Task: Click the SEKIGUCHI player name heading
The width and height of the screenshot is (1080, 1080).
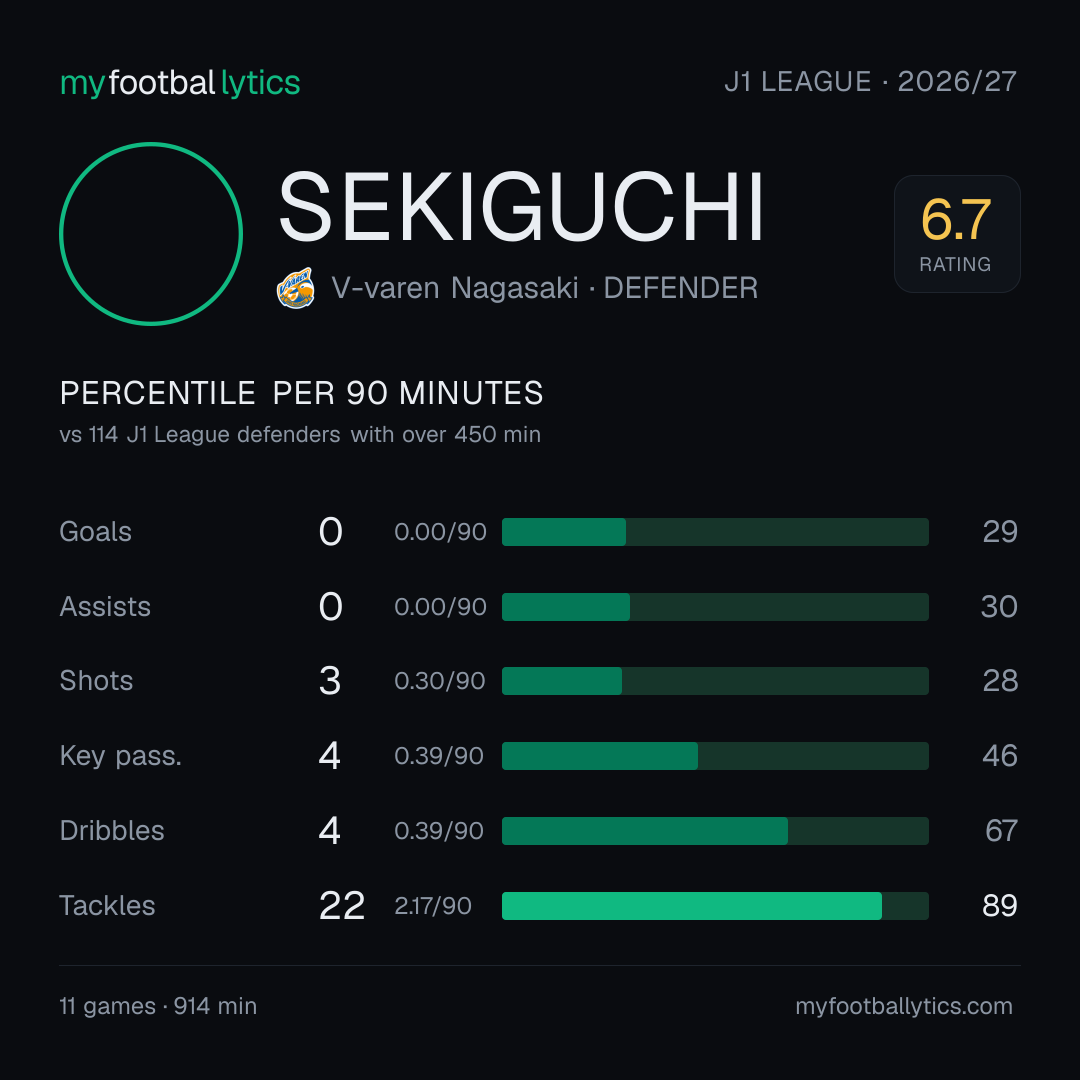Action: pyautogui.click(x=521, y=207)
